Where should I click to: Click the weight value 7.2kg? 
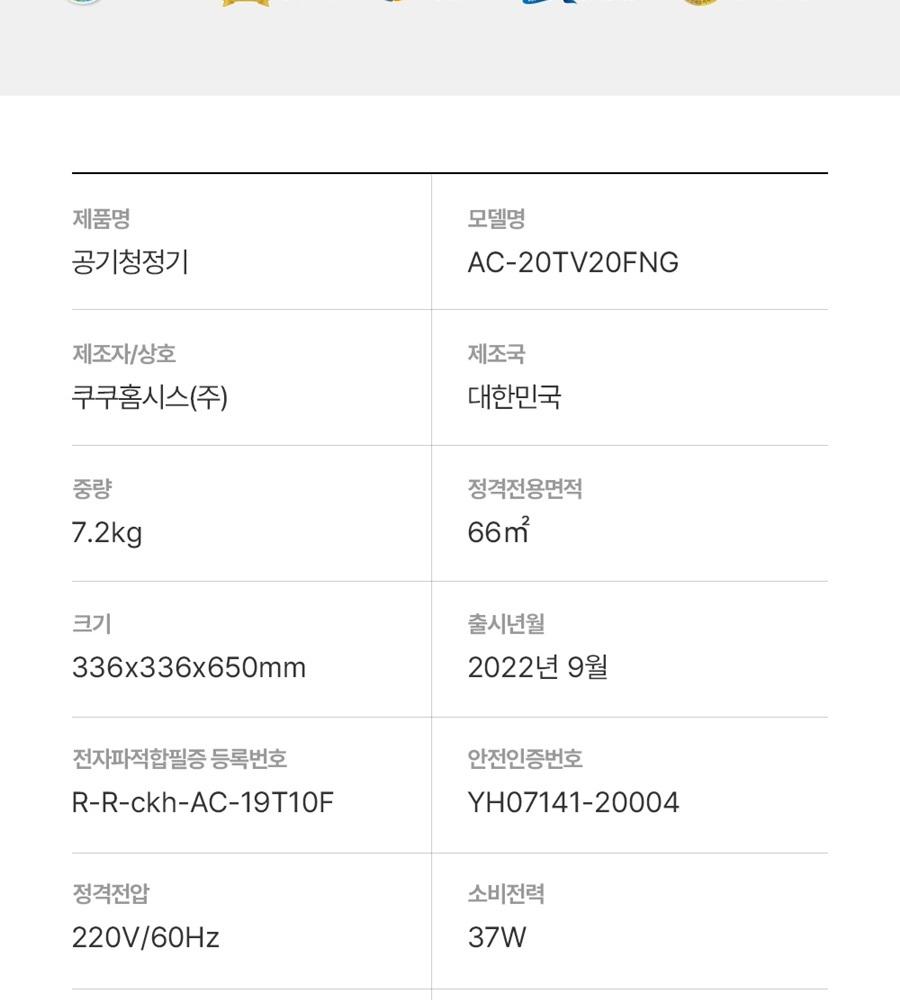[x=107, y=533]
